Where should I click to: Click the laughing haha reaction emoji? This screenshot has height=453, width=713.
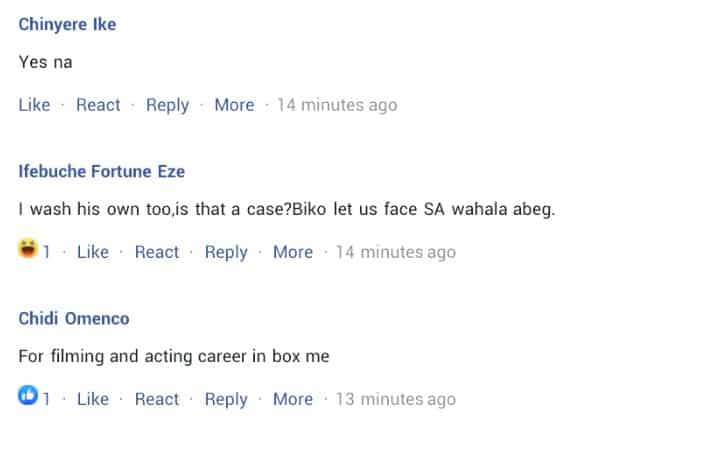28,248
